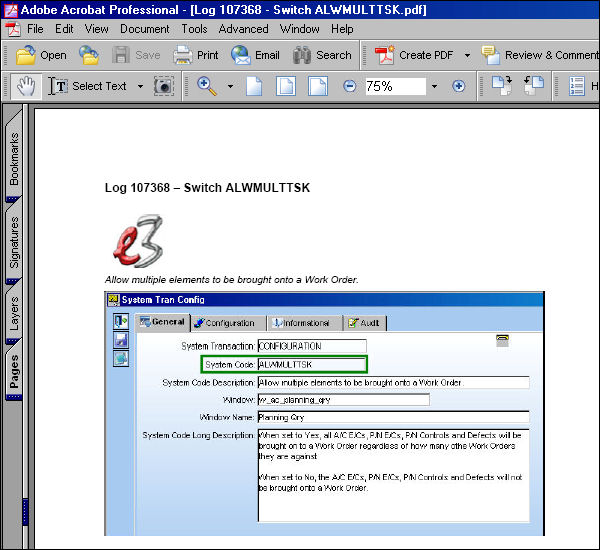
Task: Click the heading Log 107368 – Switch ALWMULTTSK
Action: tap(207, 188)
